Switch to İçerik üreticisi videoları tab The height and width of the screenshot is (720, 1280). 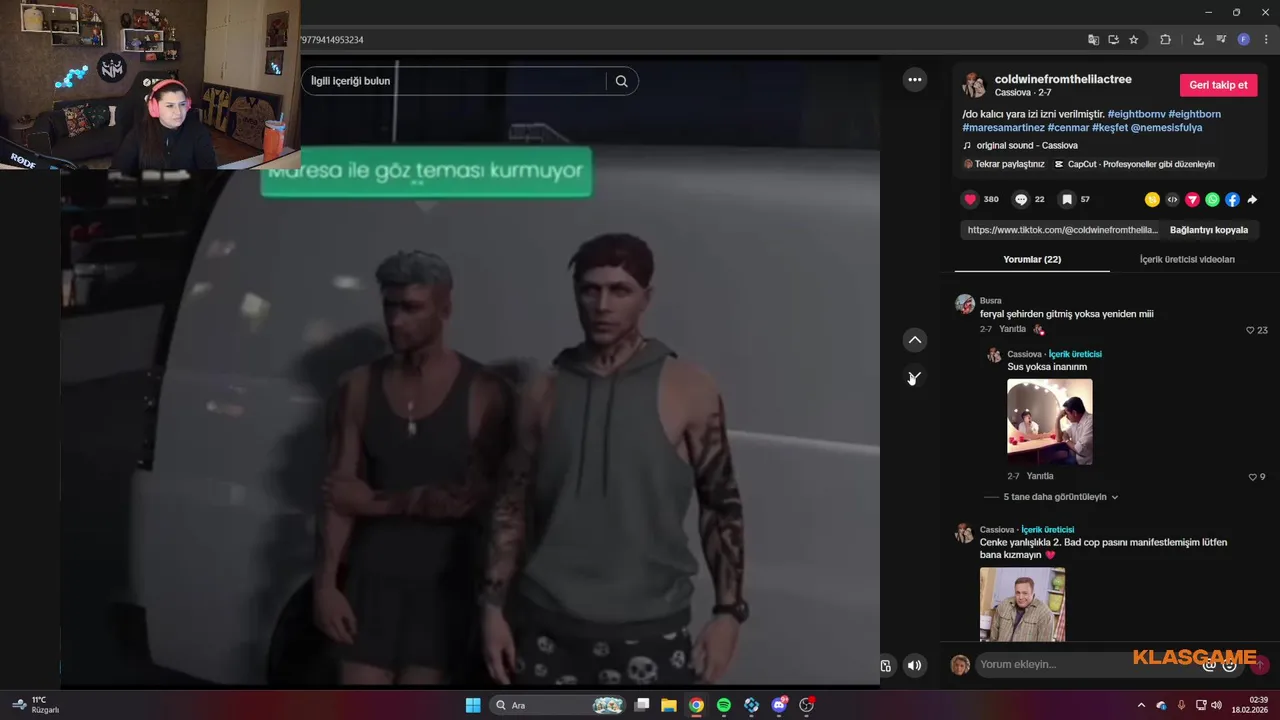1187,259
